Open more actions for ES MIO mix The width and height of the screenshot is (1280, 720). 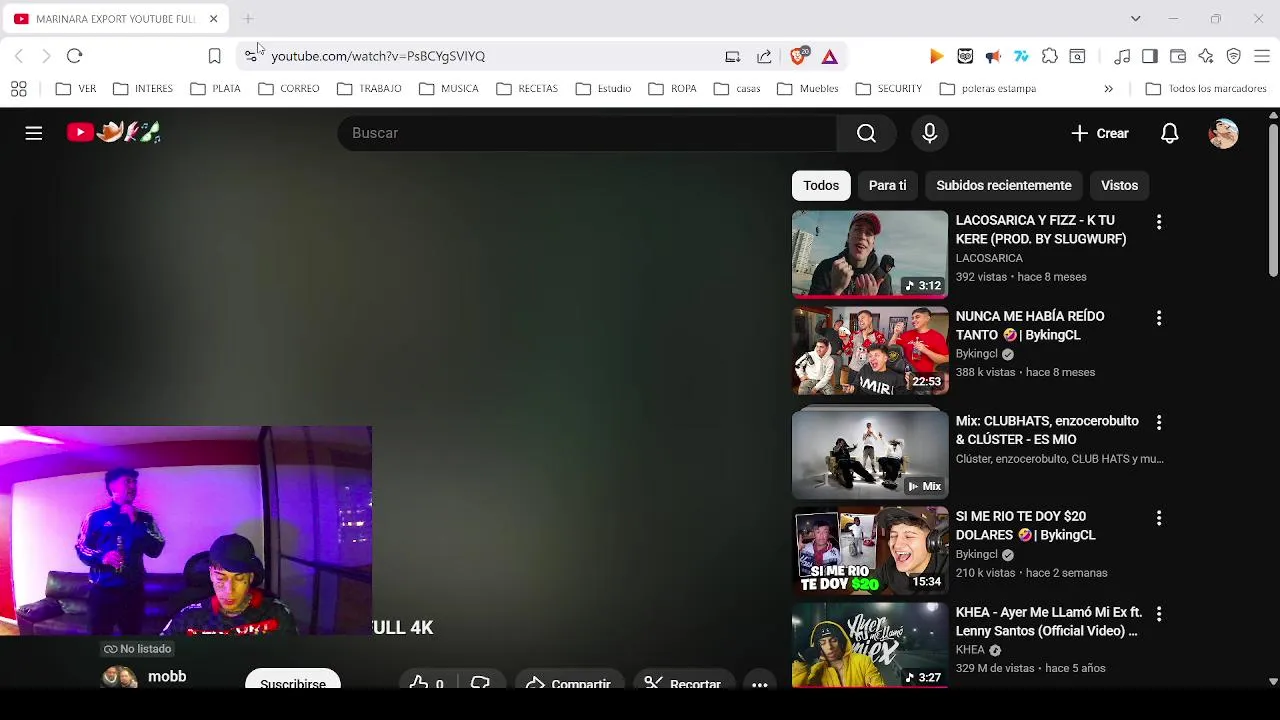pos(1159,423)
